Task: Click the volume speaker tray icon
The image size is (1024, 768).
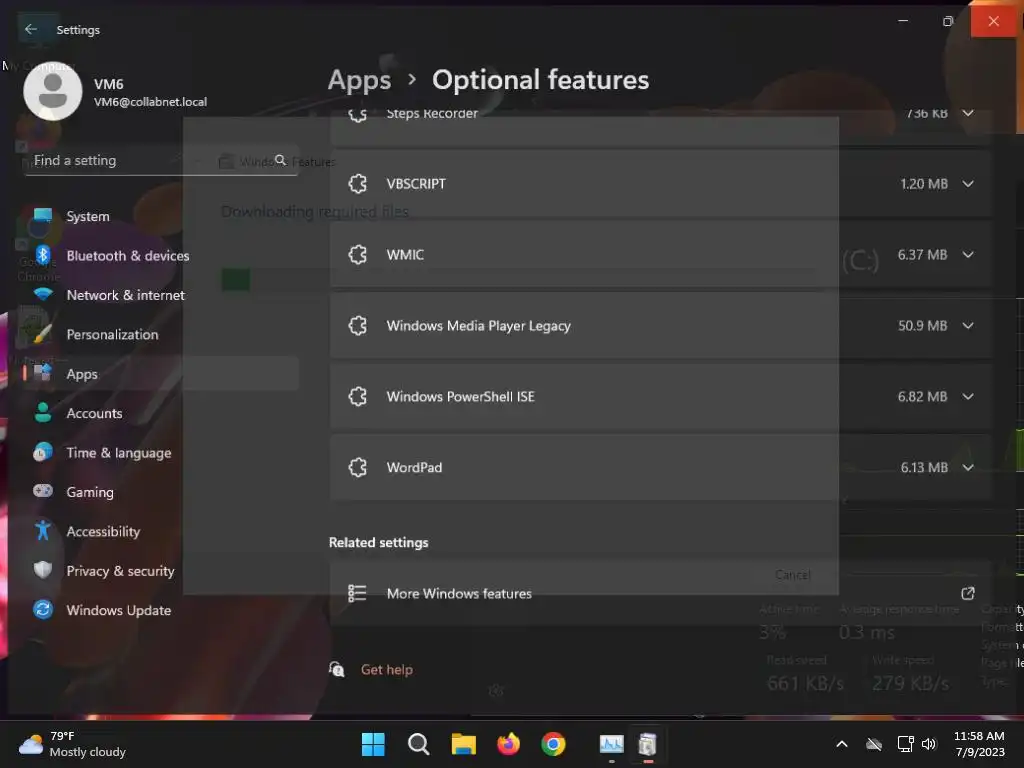Action: (929, 744)
